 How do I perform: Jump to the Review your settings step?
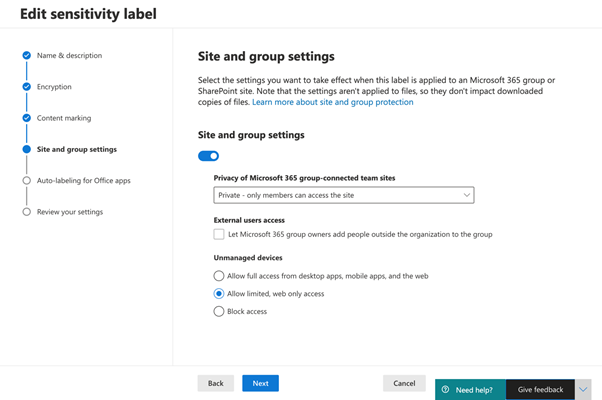tap(70, 212)
